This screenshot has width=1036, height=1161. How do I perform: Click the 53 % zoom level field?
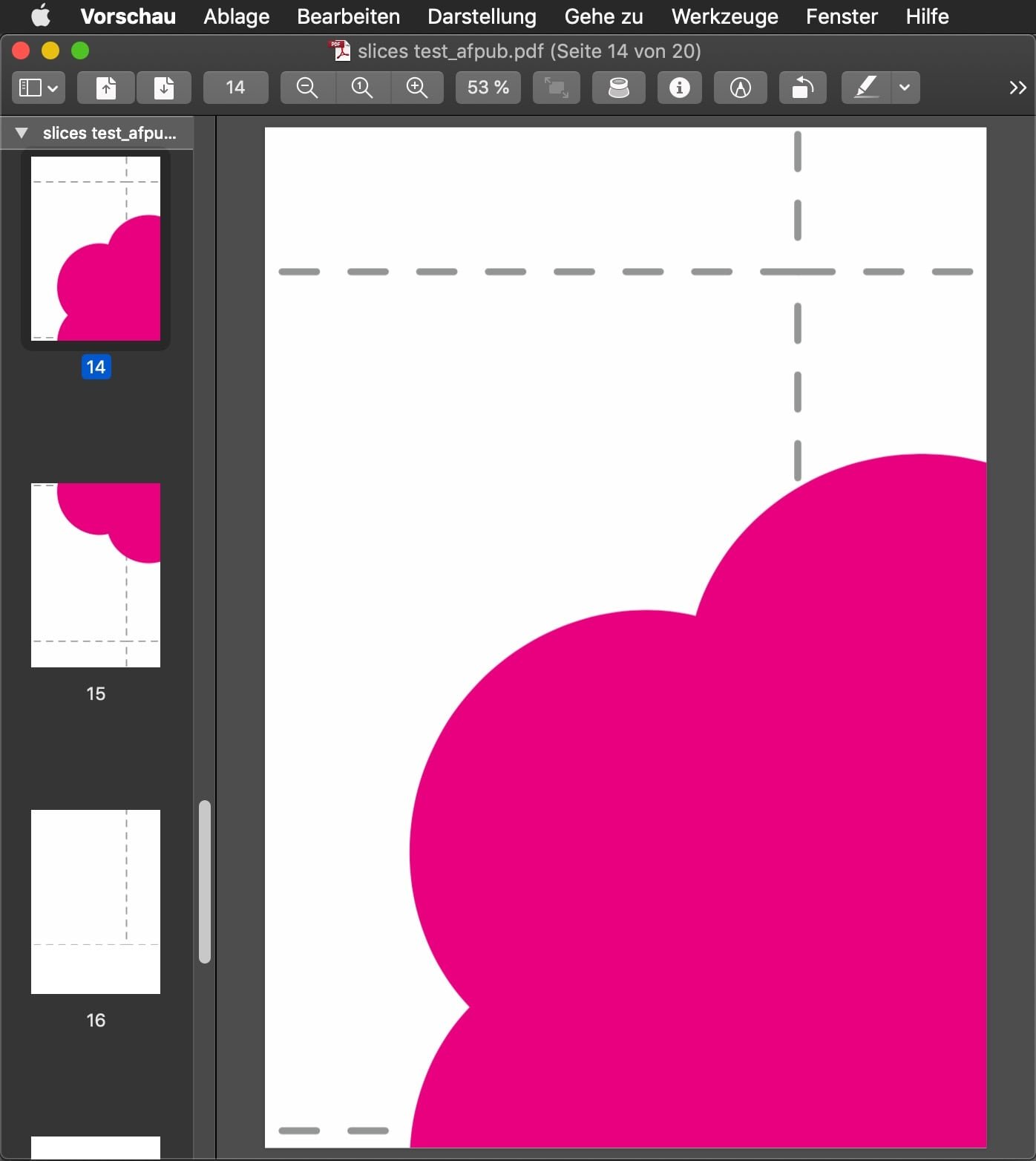[488, 88]
